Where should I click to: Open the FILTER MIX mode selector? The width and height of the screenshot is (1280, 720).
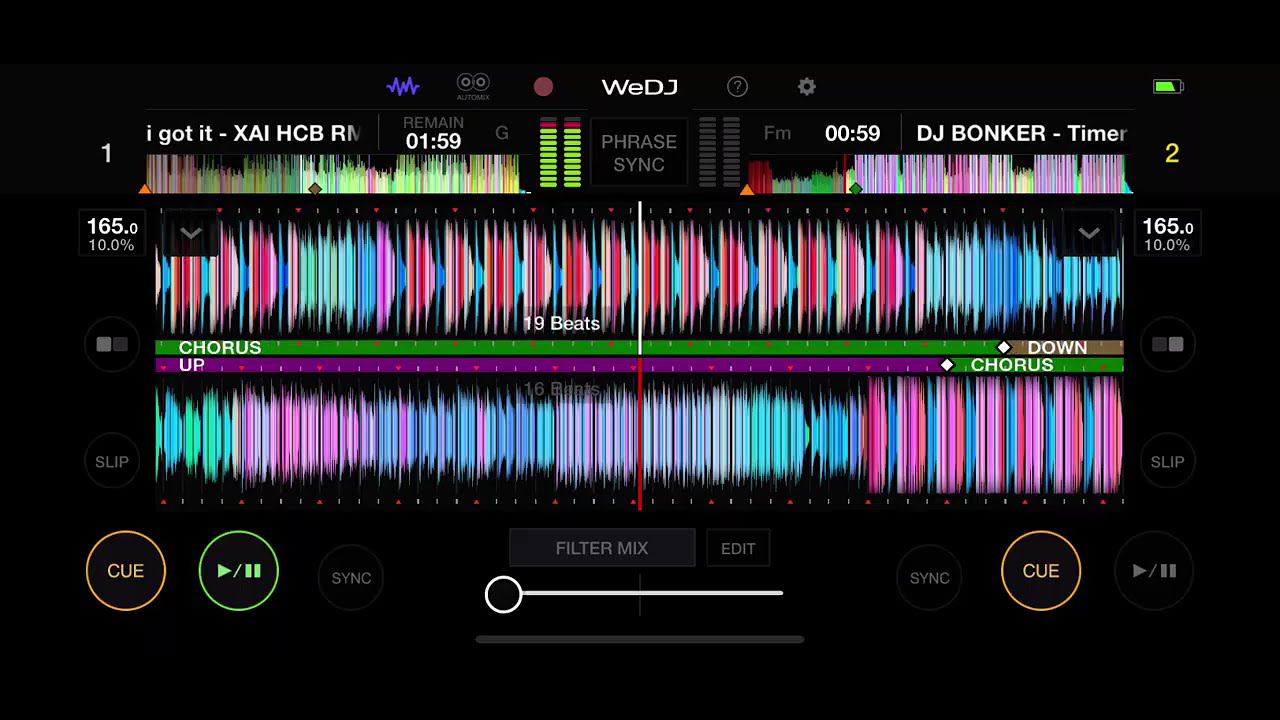(x=602, y=548)
